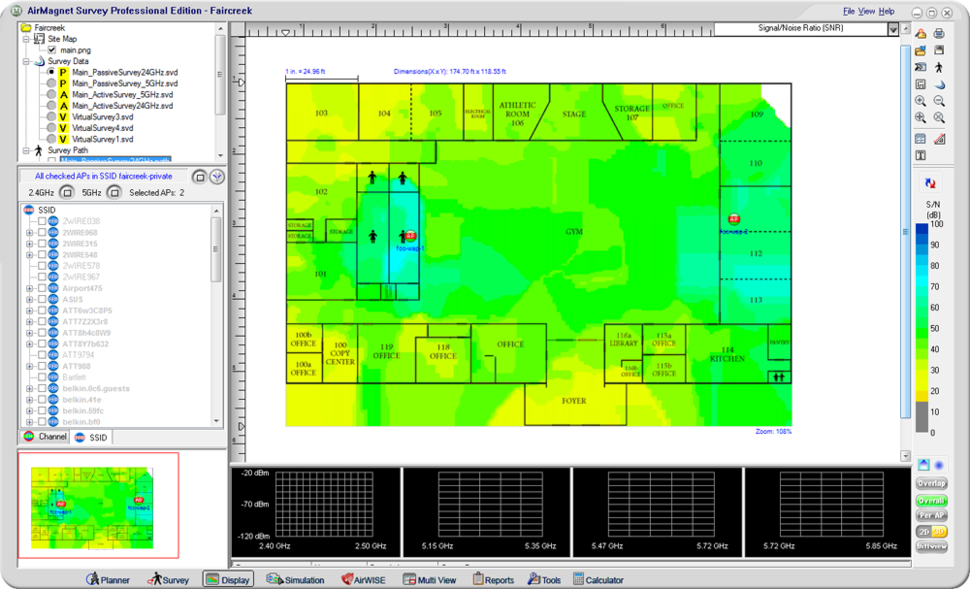Click the top-left alert icon in right toolbar
970x589 pixels.
click(921, 33)
